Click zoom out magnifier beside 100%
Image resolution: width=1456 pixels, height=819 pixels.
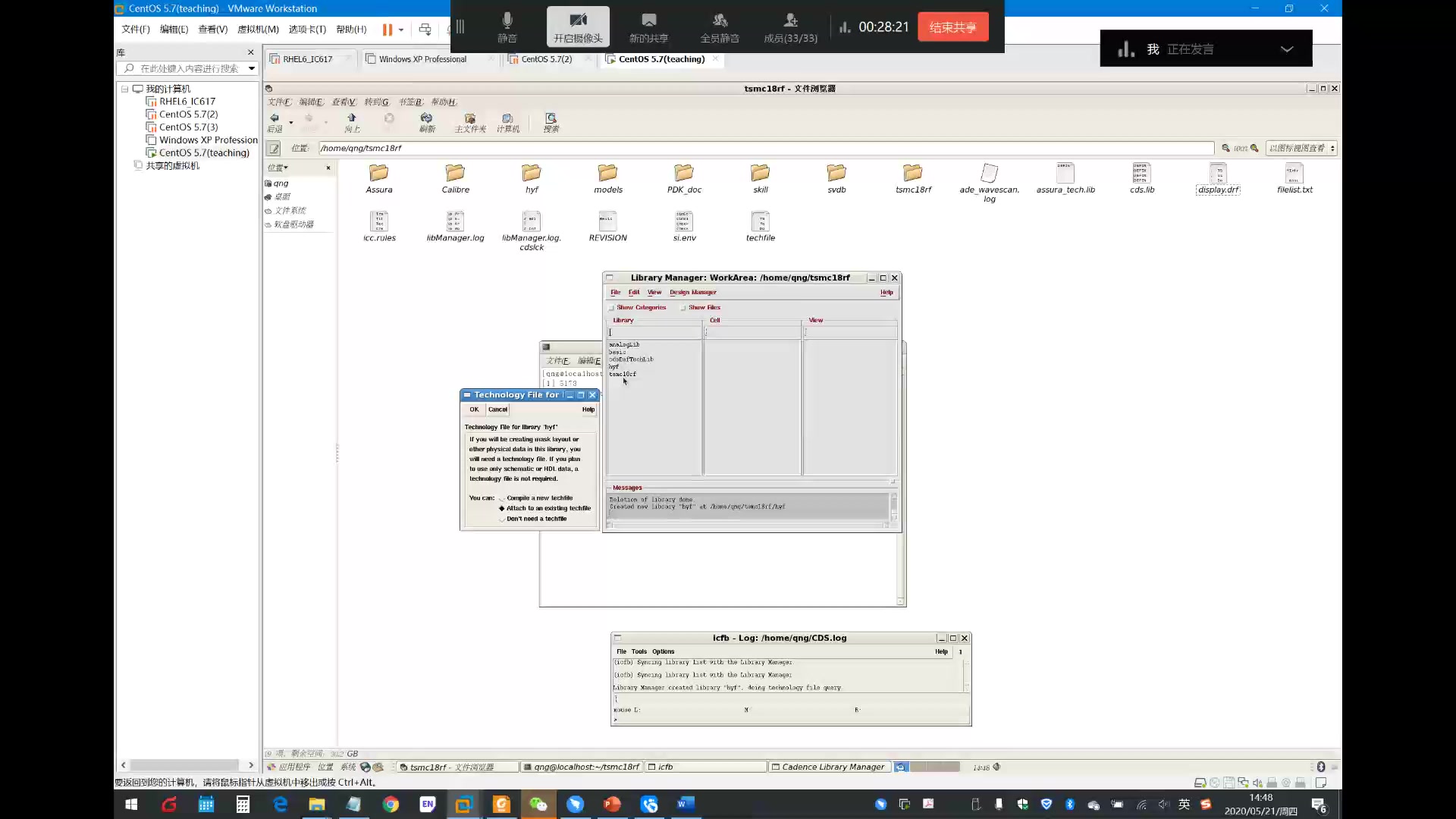click(x=1225, y=149)
